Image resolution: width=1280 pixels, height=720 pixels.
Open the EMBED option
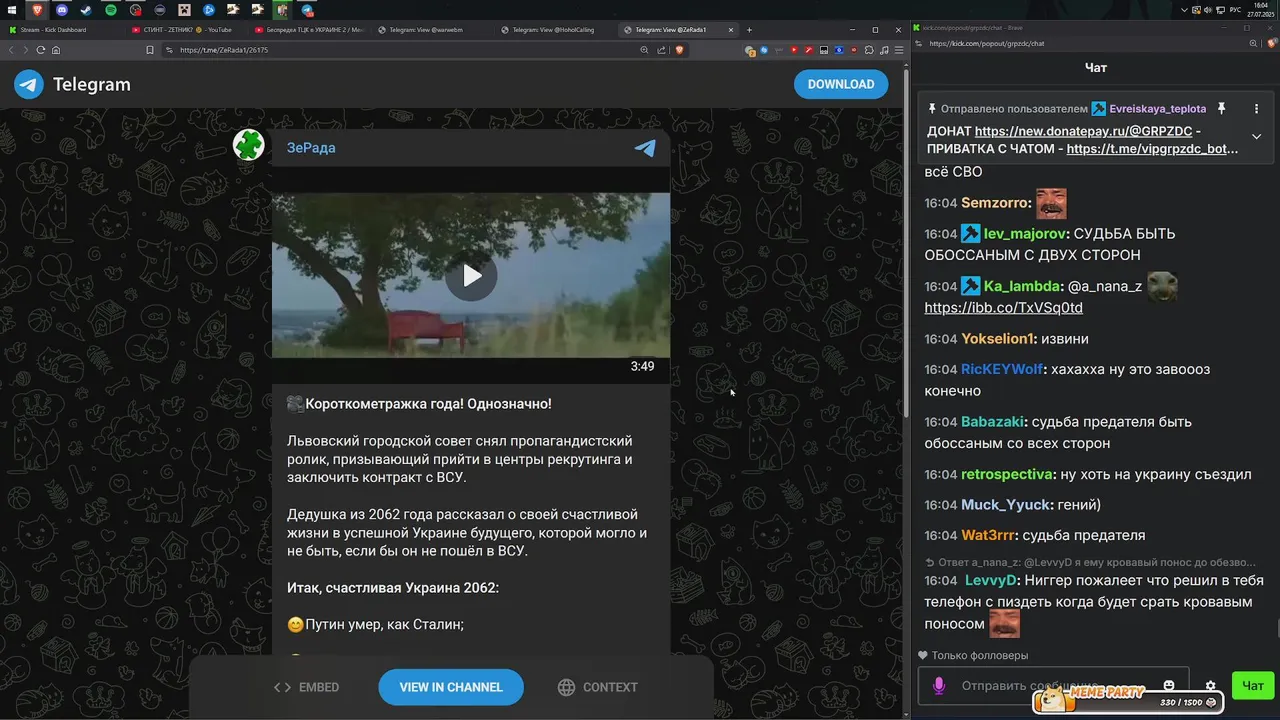307,687
